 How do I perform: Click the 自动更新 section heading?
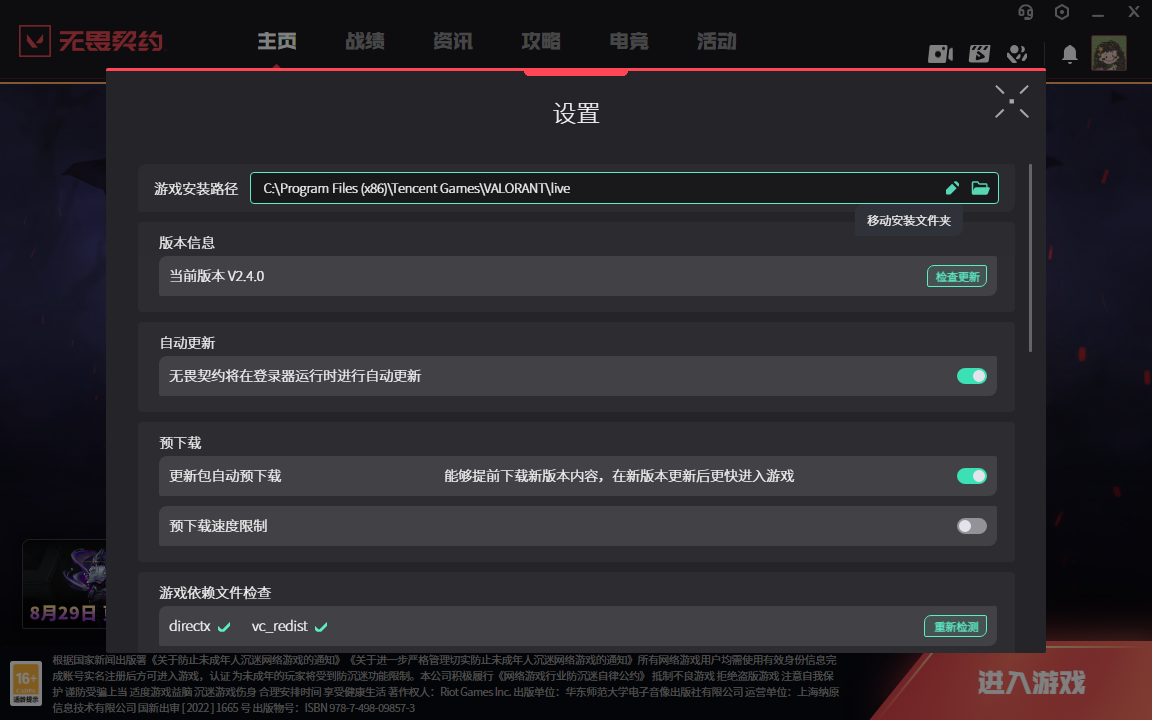click(187, 343)
